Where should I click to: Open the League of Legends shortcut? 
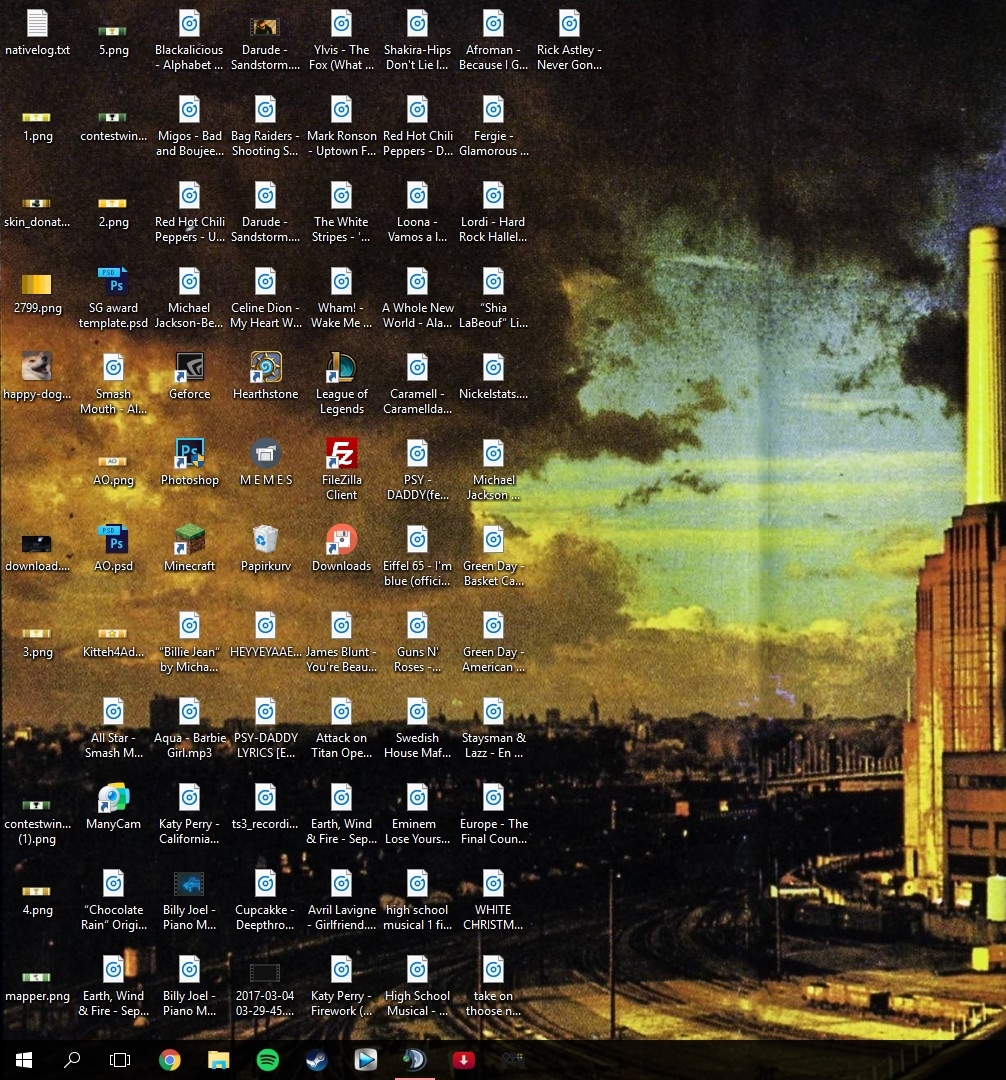(x=342, y=383)
